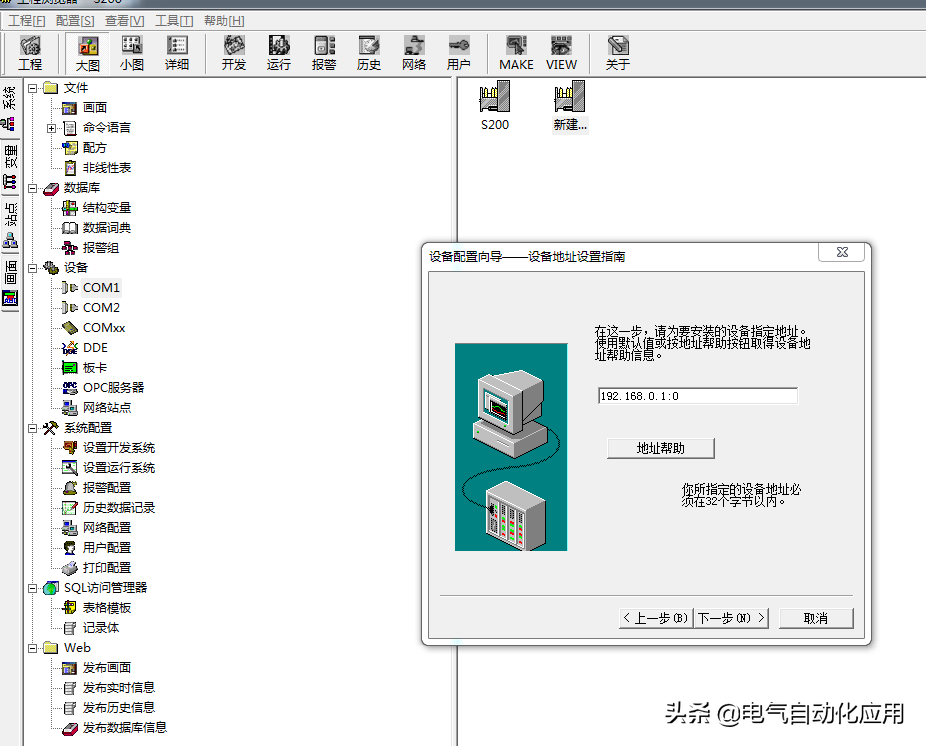Collapse the 设备 tree node
Image resolution: width=926 pixels, height=746 pixels.
(32, 268)
